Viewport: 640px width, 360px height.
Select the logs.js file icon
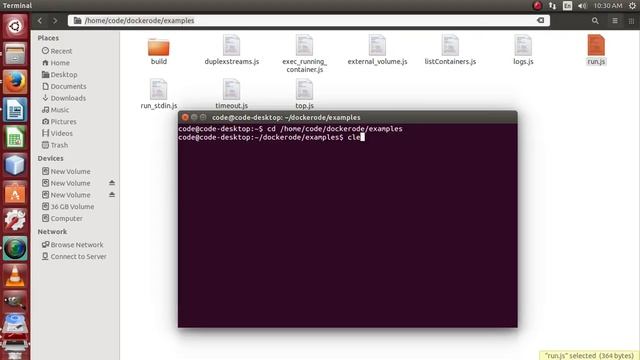pyautogui.click(x=523, y=45)
